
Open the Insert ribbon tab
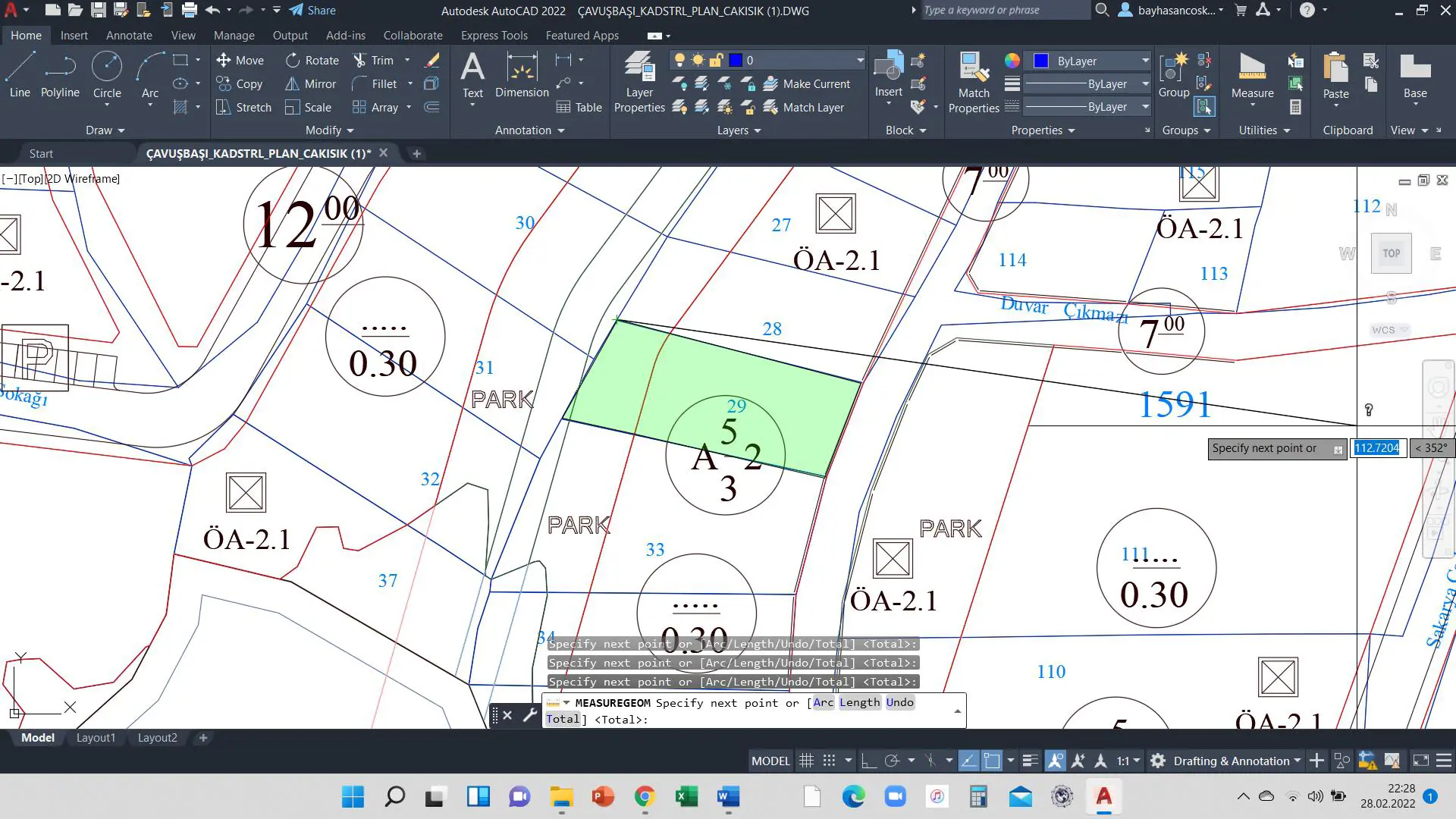point(74,36)
